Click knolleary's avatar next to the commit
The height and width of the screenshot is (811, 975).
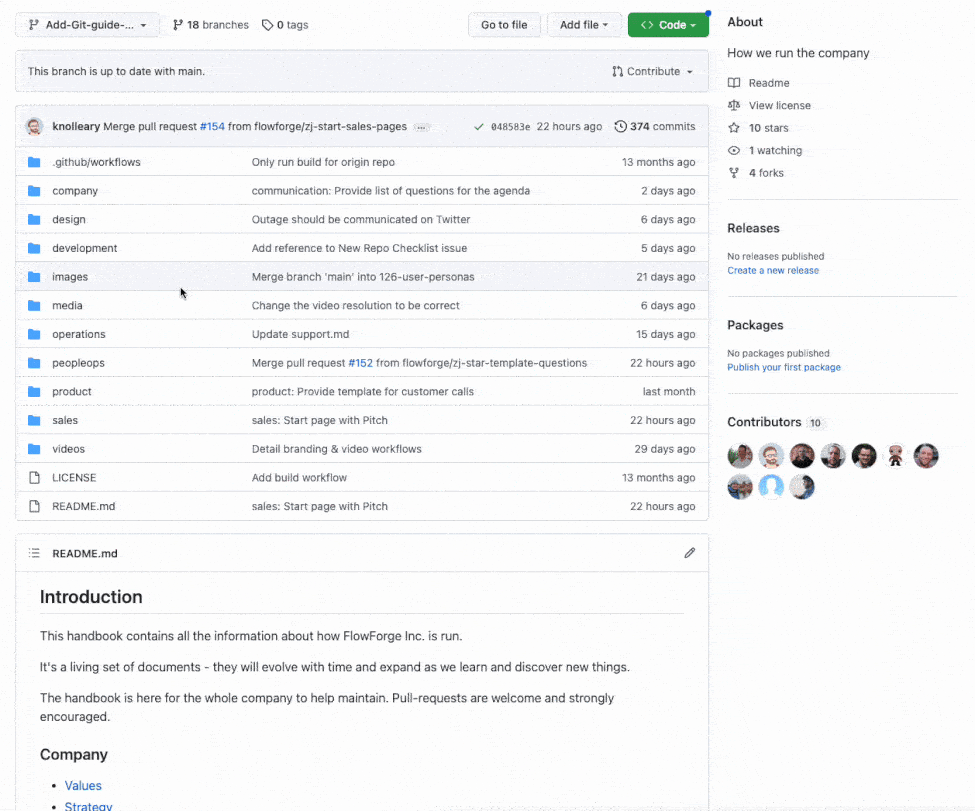click(33, 127)
